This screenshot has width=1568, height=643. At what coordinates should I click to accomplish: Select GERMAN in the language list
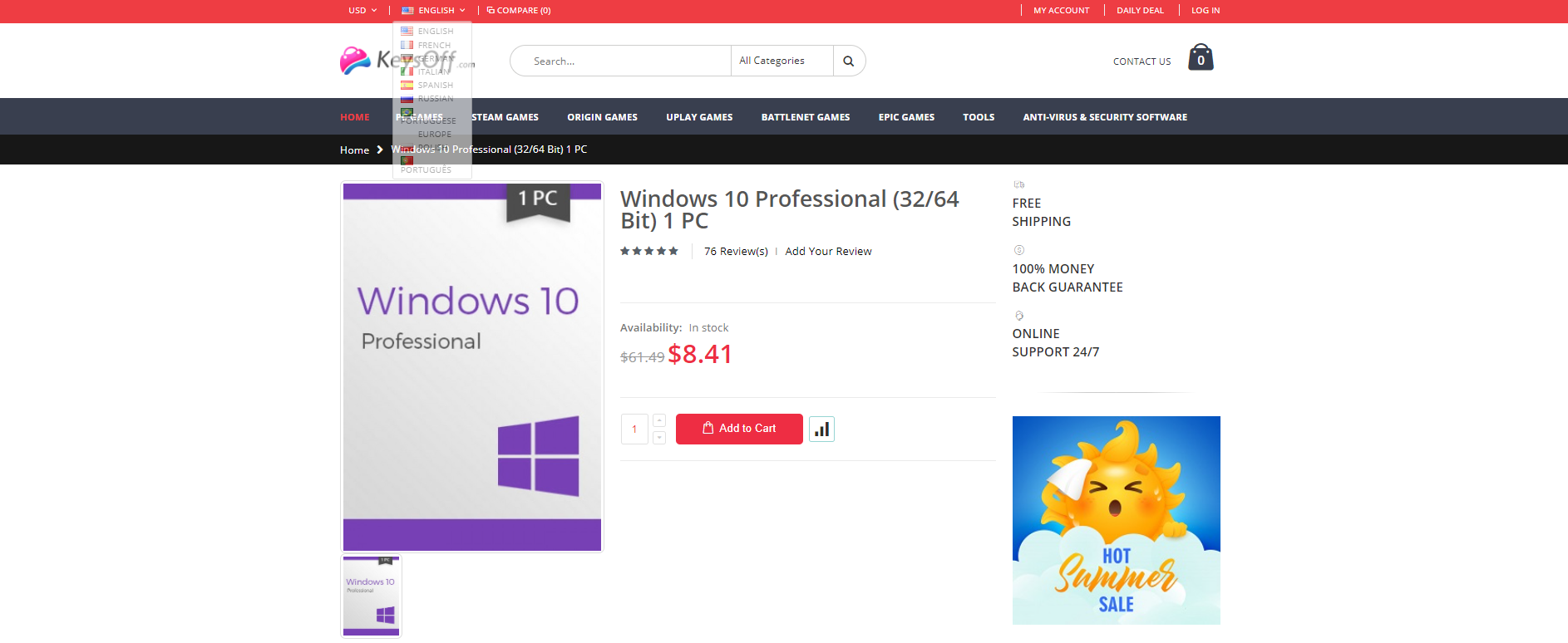point(427,59)
